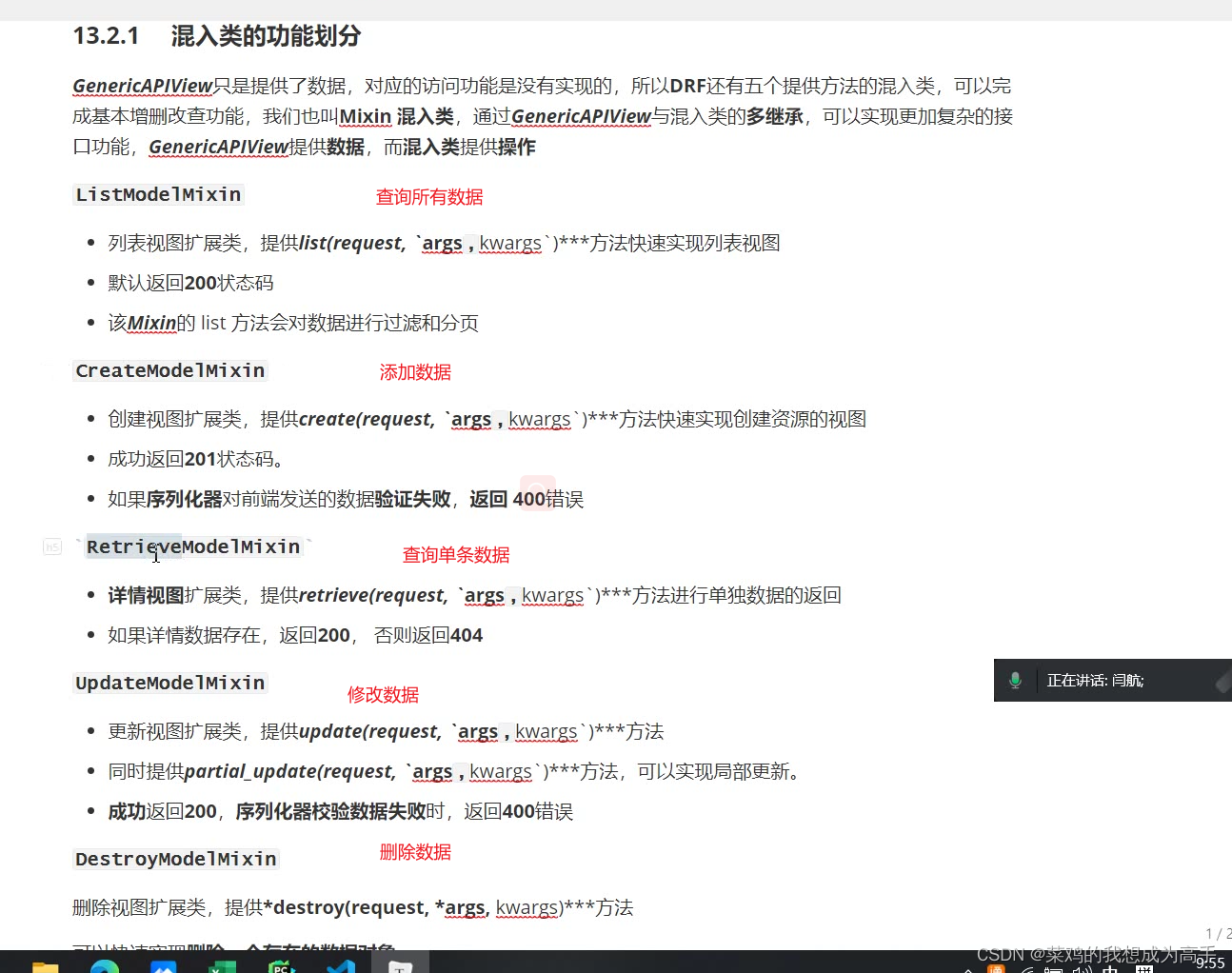Toggle the Chinese input mode indicator 中
Image resolution: width=1232 pixels, height=973 pixels.
click(x=1111, y=969)
